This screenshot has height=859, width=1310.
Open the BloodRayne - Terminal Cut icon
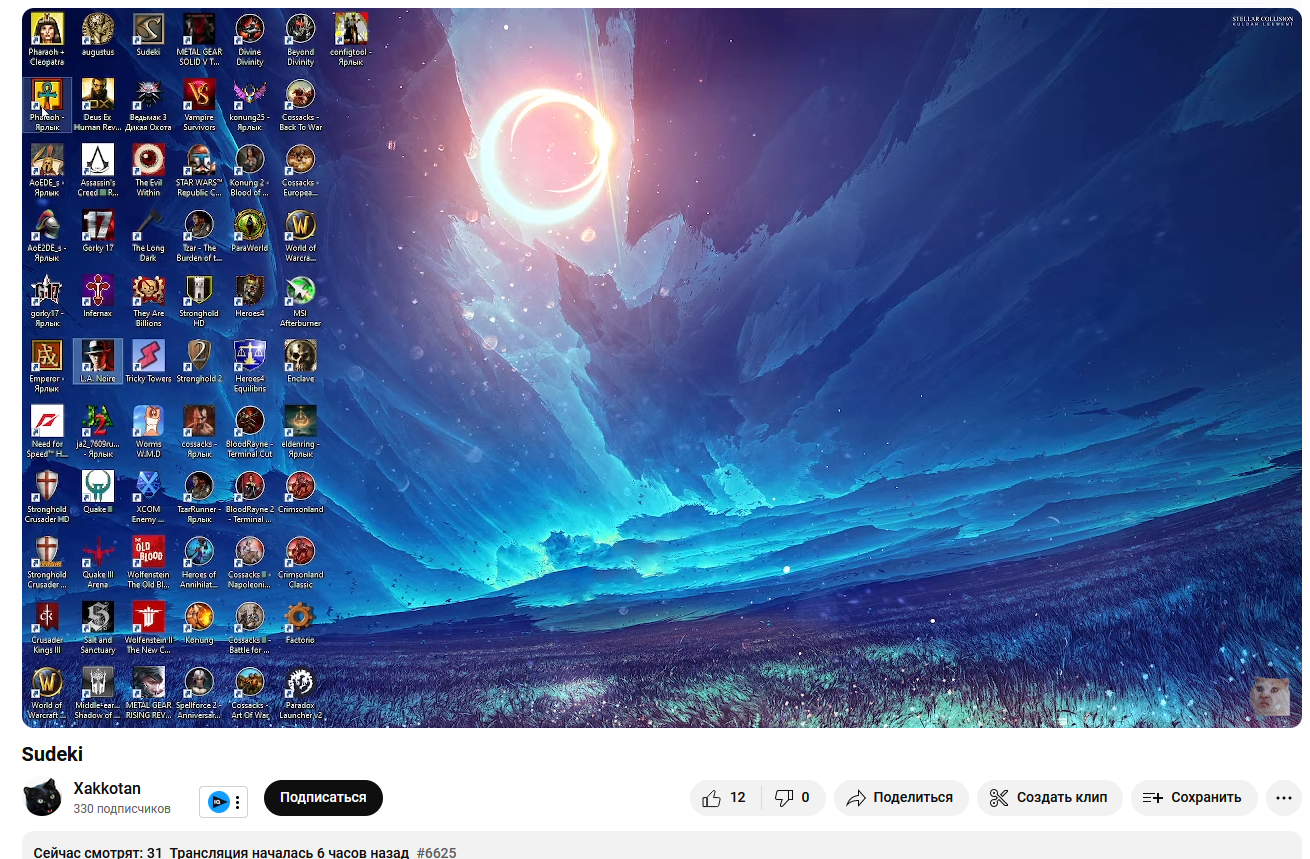tap(249, 431)
